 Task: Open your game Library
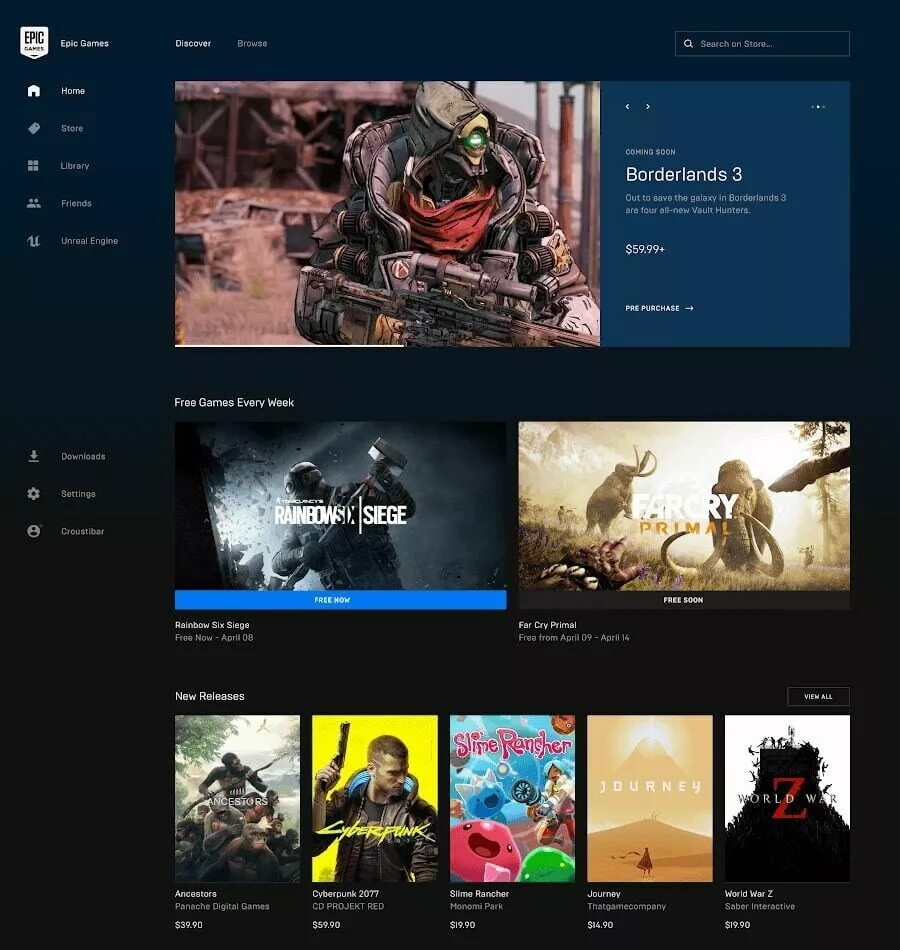coord(33,165)
